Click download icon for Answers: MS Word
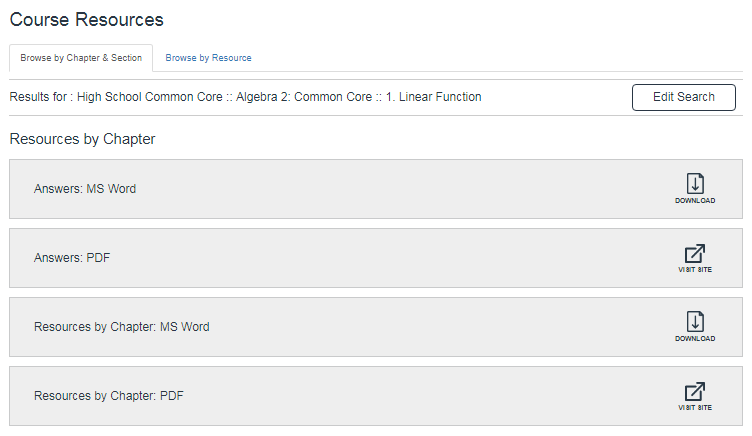The width and height of the screenshot is (752, 436). click(695, 184)
